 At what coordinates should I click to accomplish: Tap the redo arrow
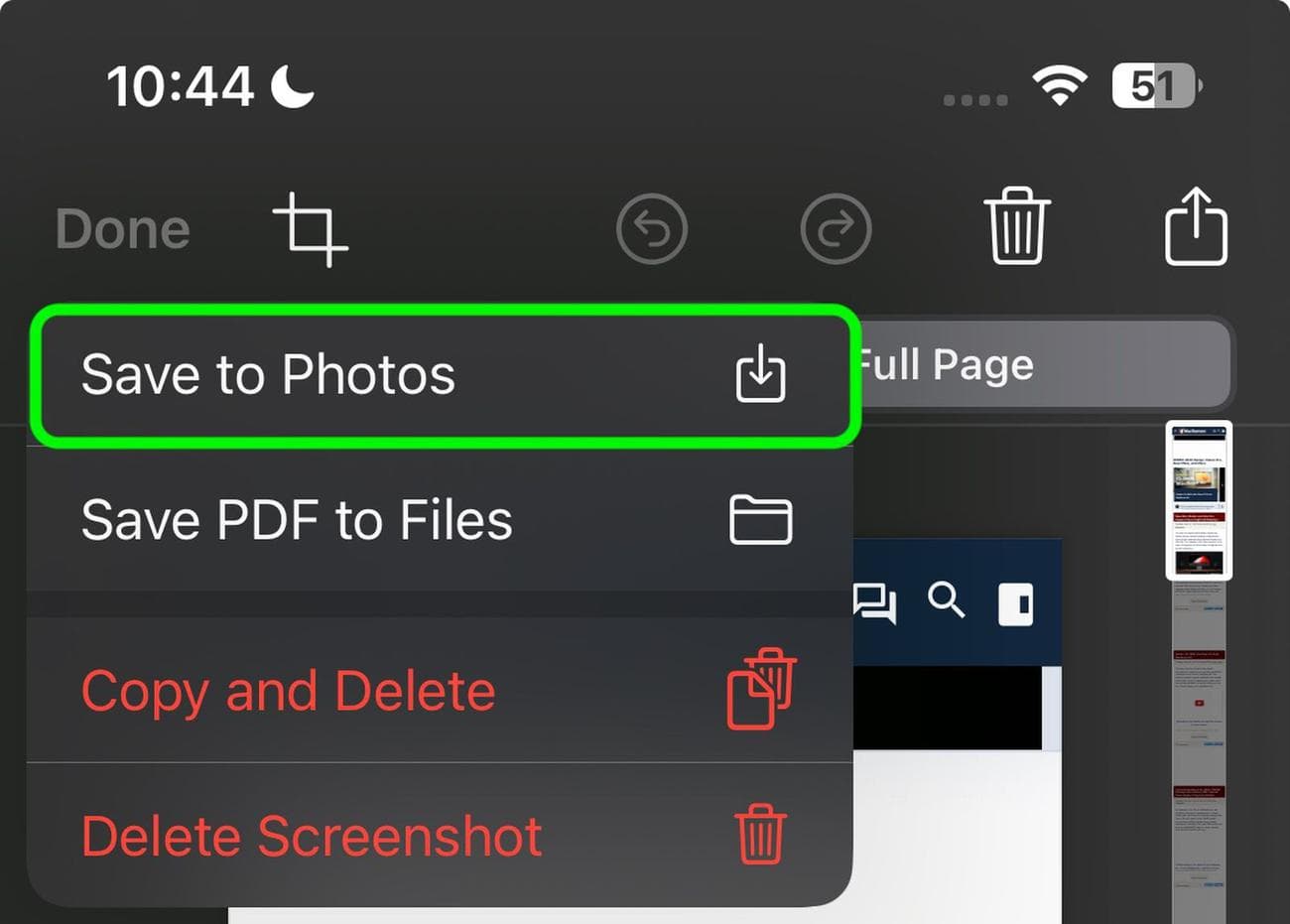click(x=836, y=228)
